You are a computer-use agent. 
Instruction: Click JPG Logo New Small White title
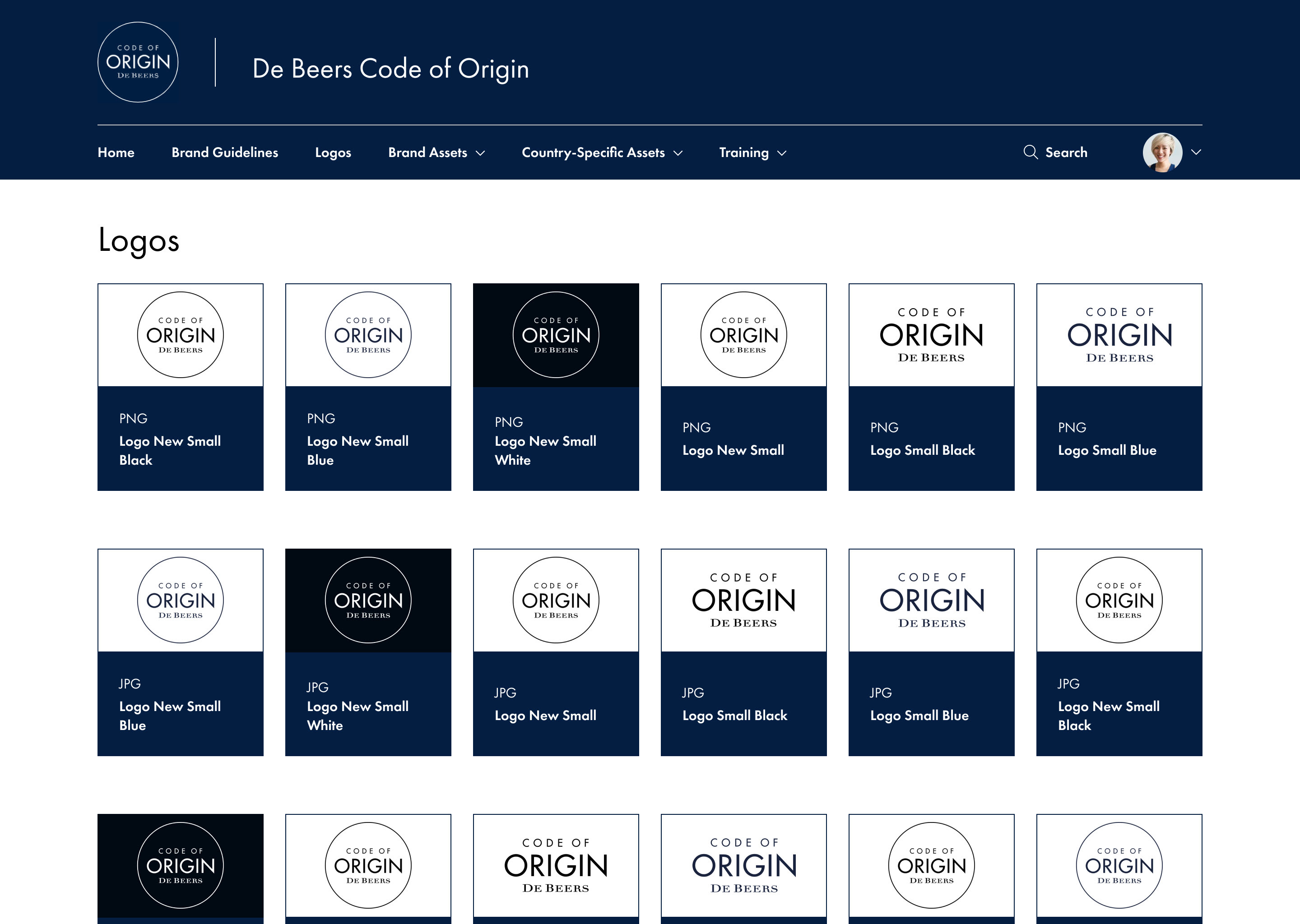tap(358, 716)
